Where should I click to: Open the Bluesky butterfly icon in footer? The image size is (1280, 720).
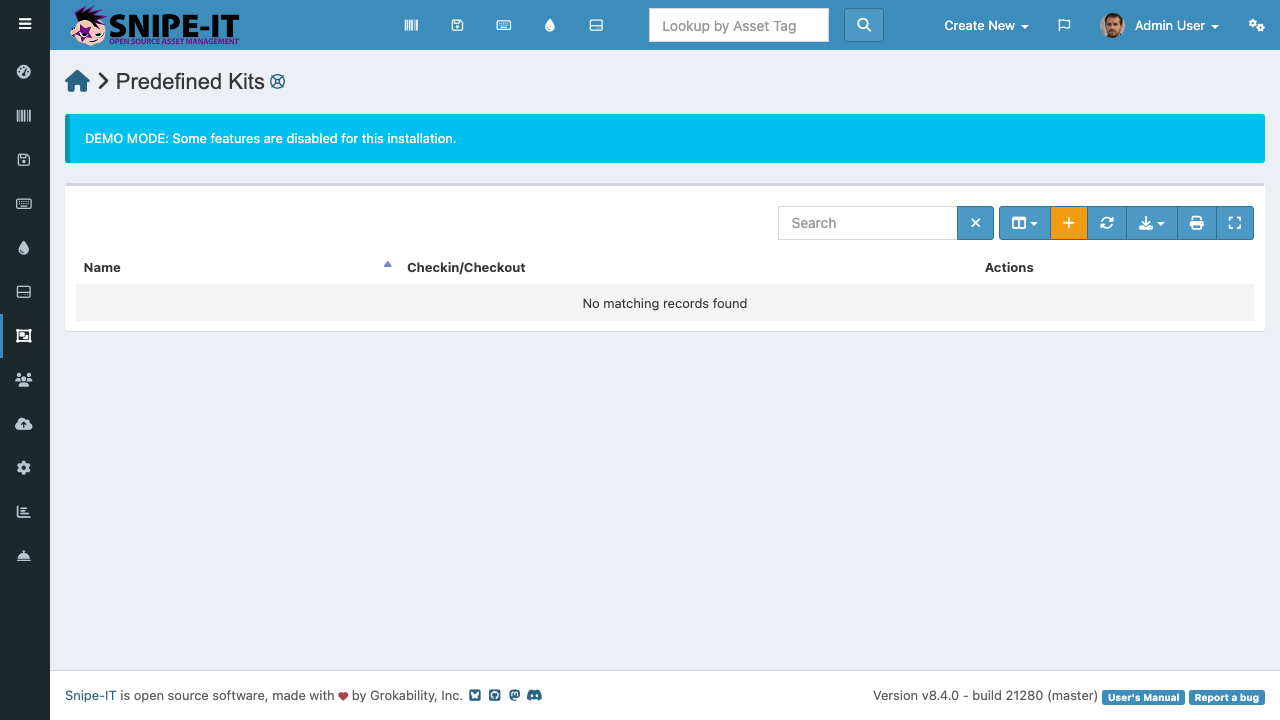[475, 695]
